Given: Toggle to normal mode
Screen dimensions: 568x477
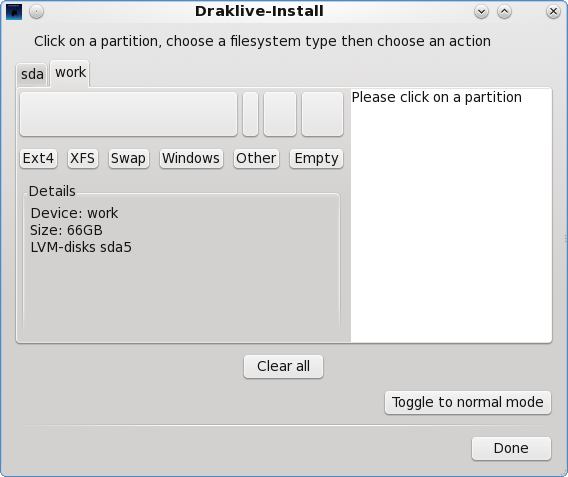Looking at the screenshot, I should click(x=468, y=402).
